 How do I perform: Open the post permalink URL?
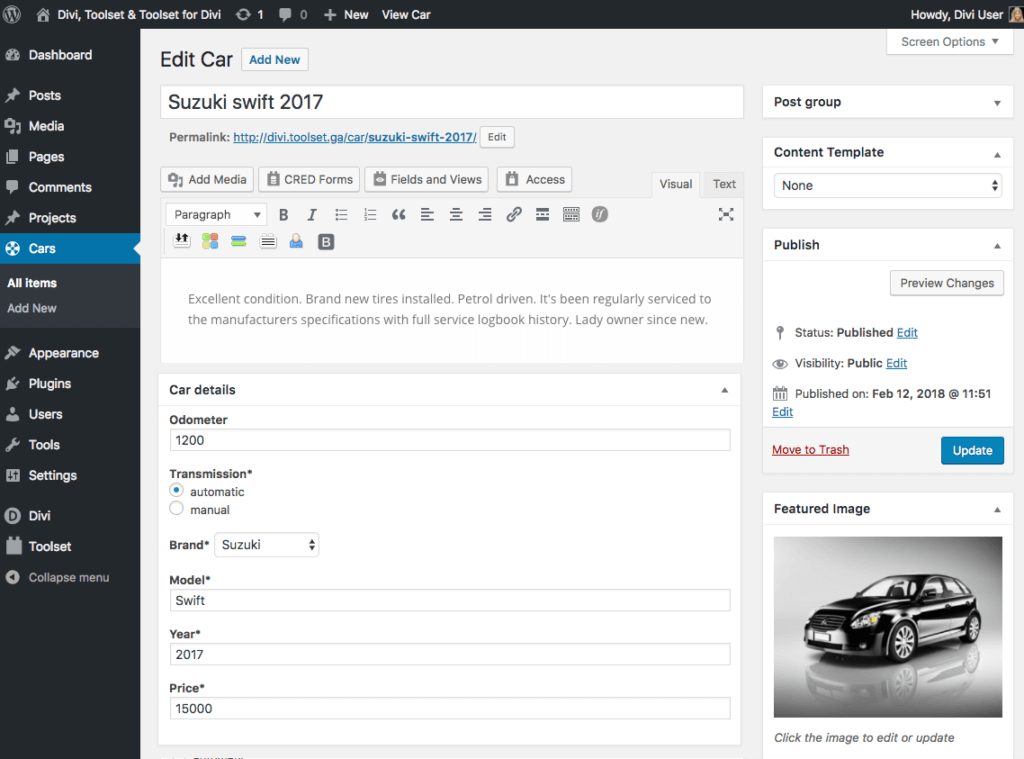pos(355,137)
